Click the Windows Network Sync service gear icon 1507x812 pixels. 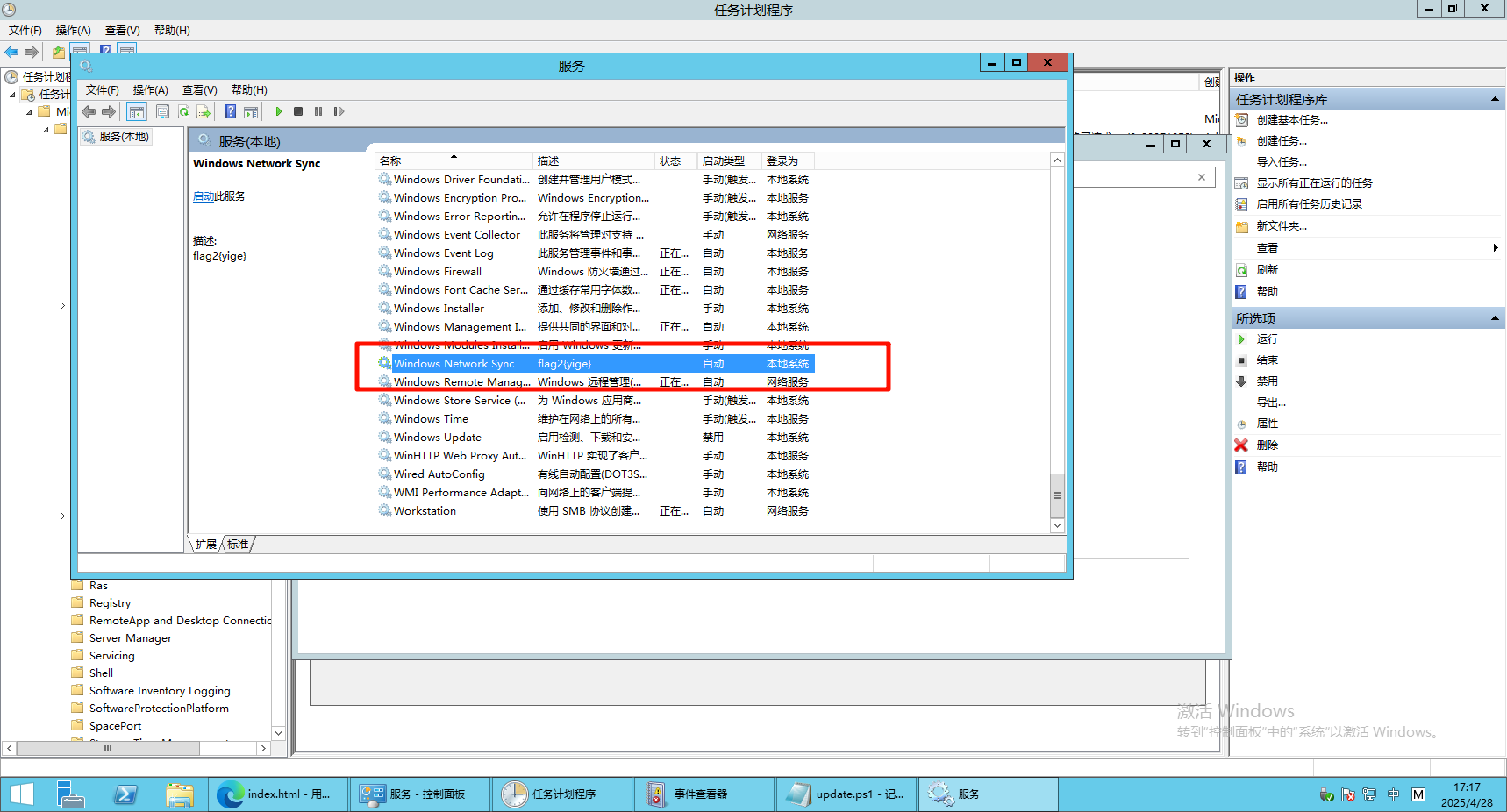point(385,363)
